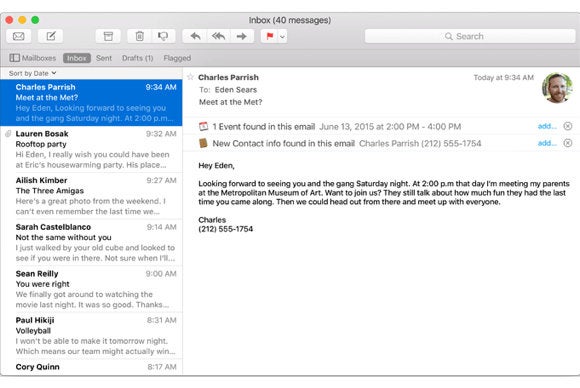
Task: Select the Inbox tab
Action: (77, 58)
